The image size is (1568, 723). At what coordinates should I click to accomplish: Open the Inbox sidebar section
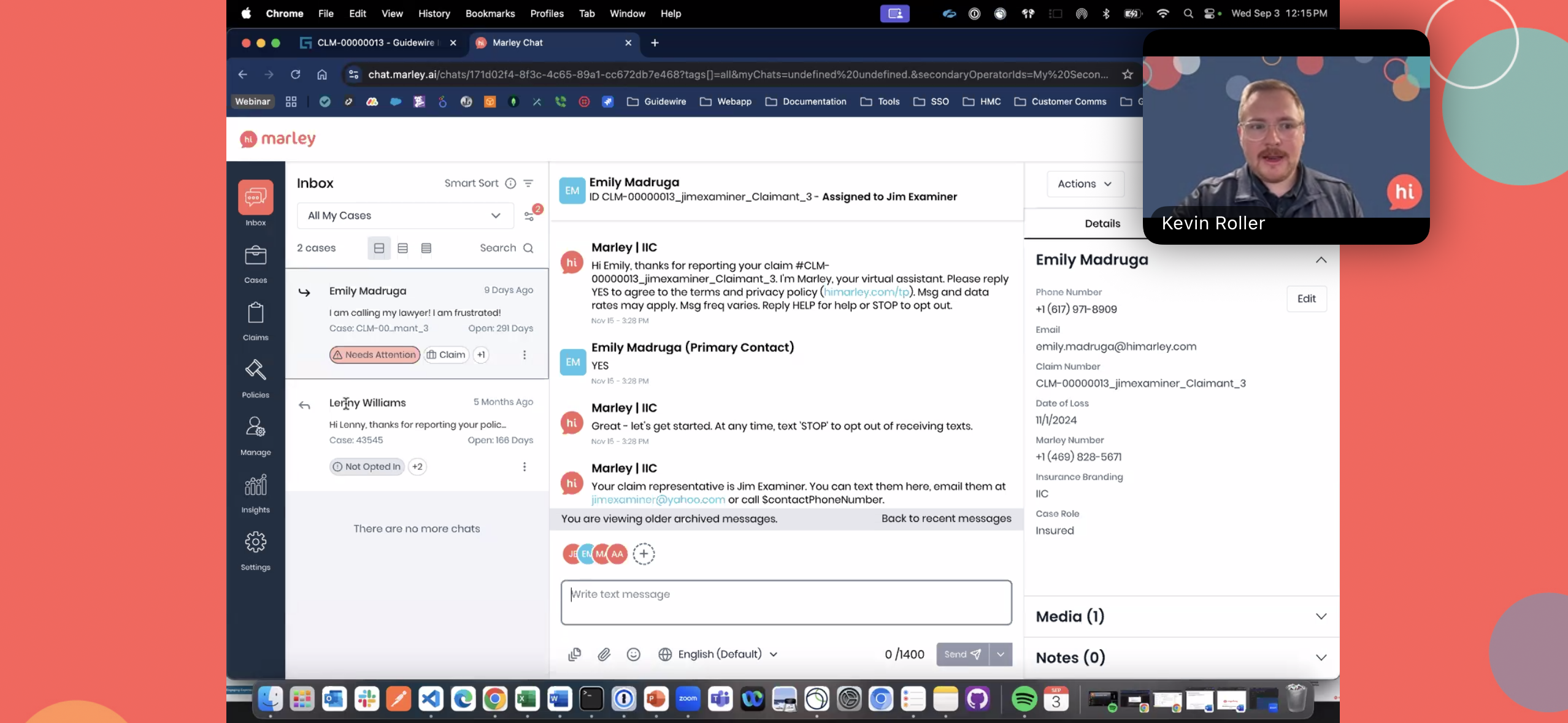tap(256, 204)
